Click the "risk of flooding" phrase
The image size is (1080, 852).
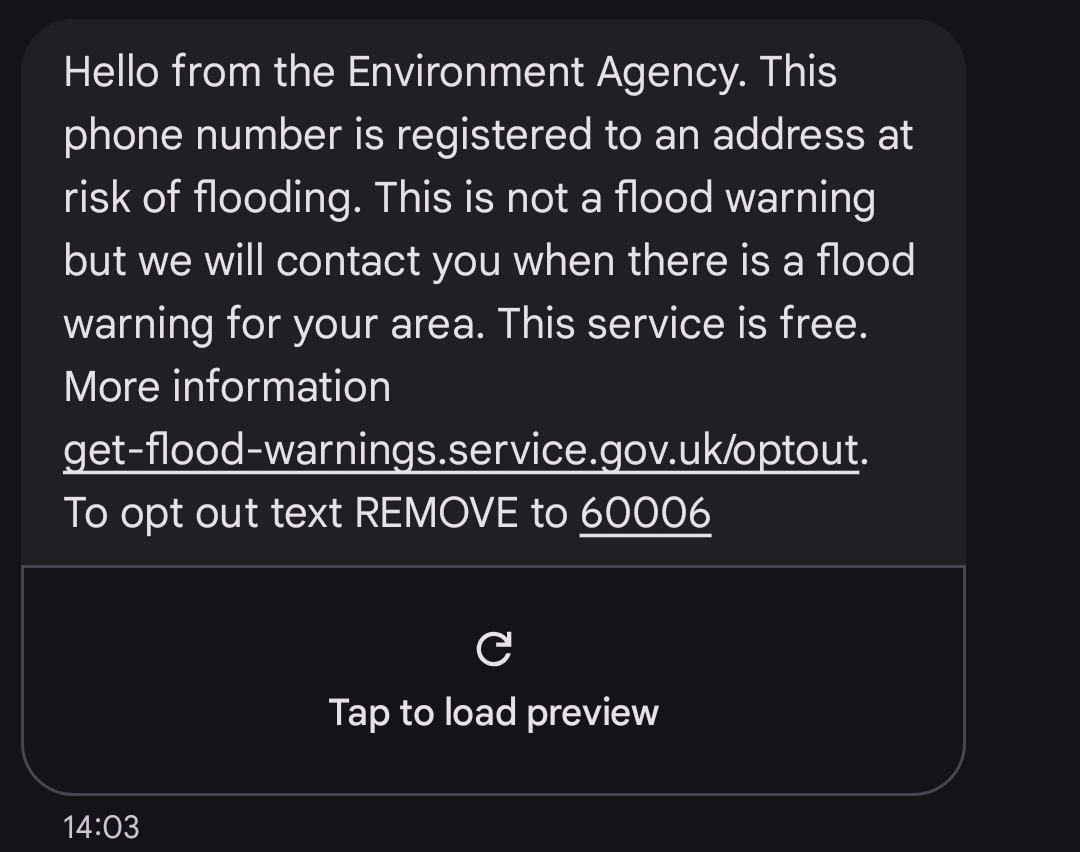click(x=209, y=198)
